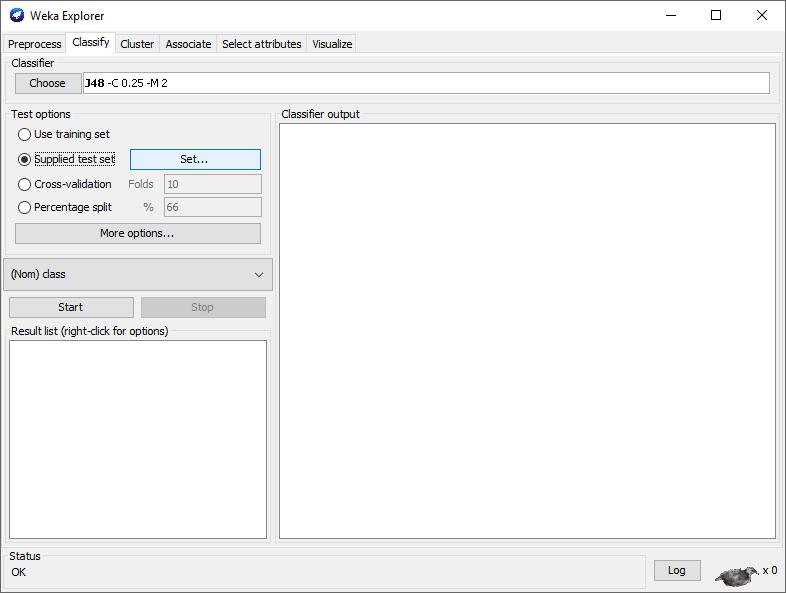Click the Weka bird status icon

737,575
